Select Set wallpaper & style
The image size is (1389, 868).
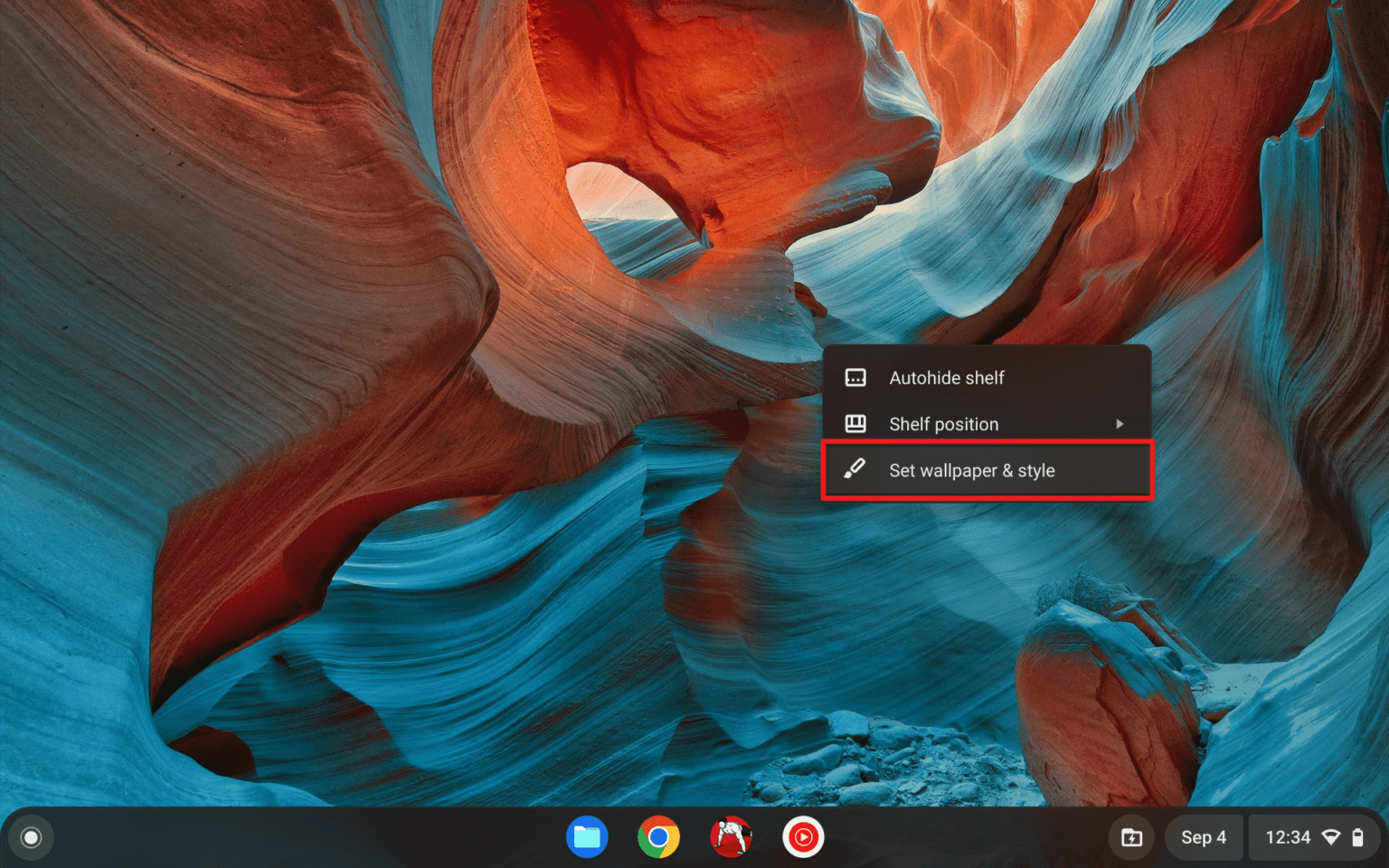(973, 470)
